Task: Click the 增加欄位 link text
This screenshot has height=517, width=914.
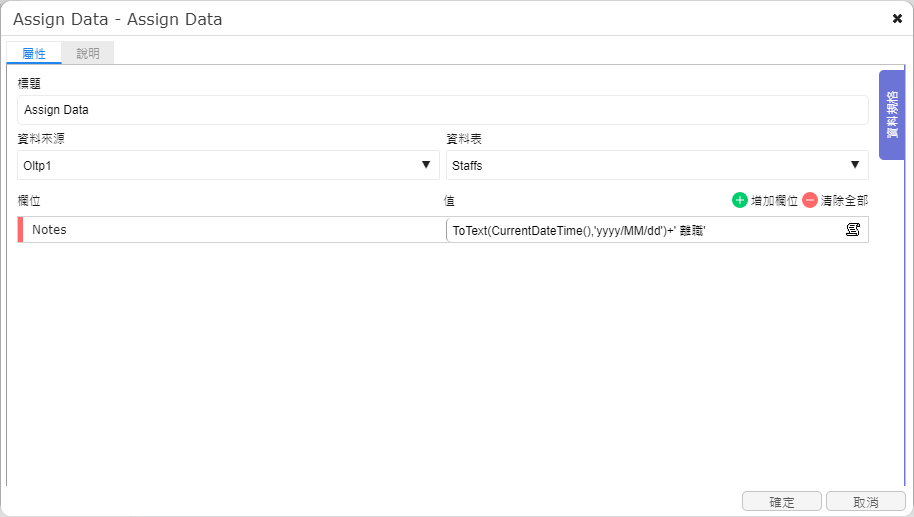Action: [774, 201]
